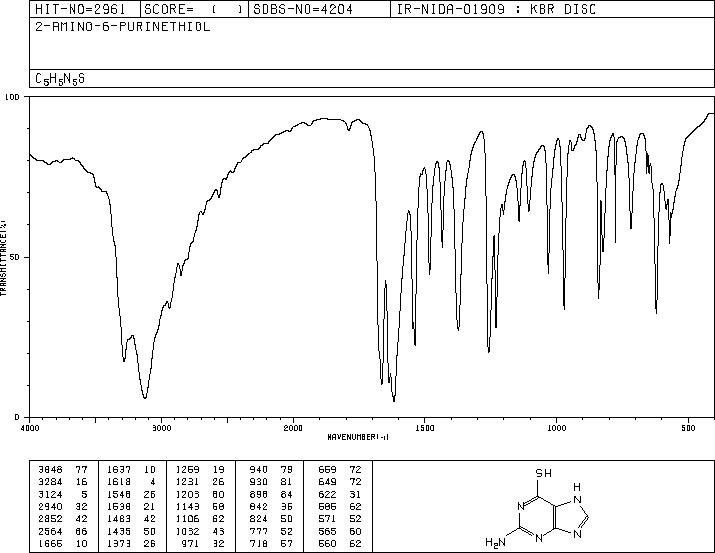Click the 940 peak entry in the table
Image resolution: width=715 pixels, height=553 pixels.
click(x=271, y=469)
